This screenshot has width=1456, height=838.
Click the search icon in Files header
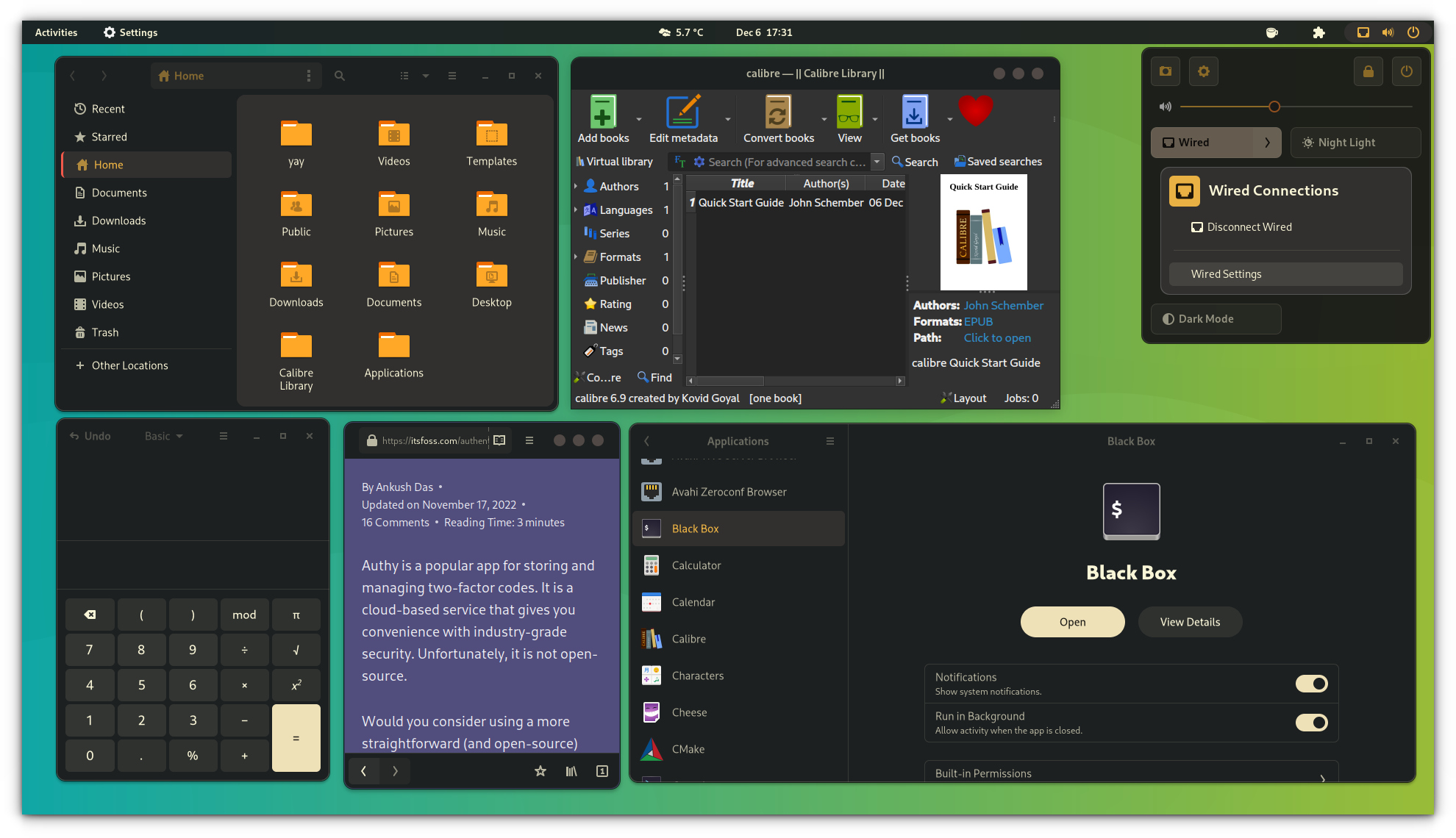[340, 76]
